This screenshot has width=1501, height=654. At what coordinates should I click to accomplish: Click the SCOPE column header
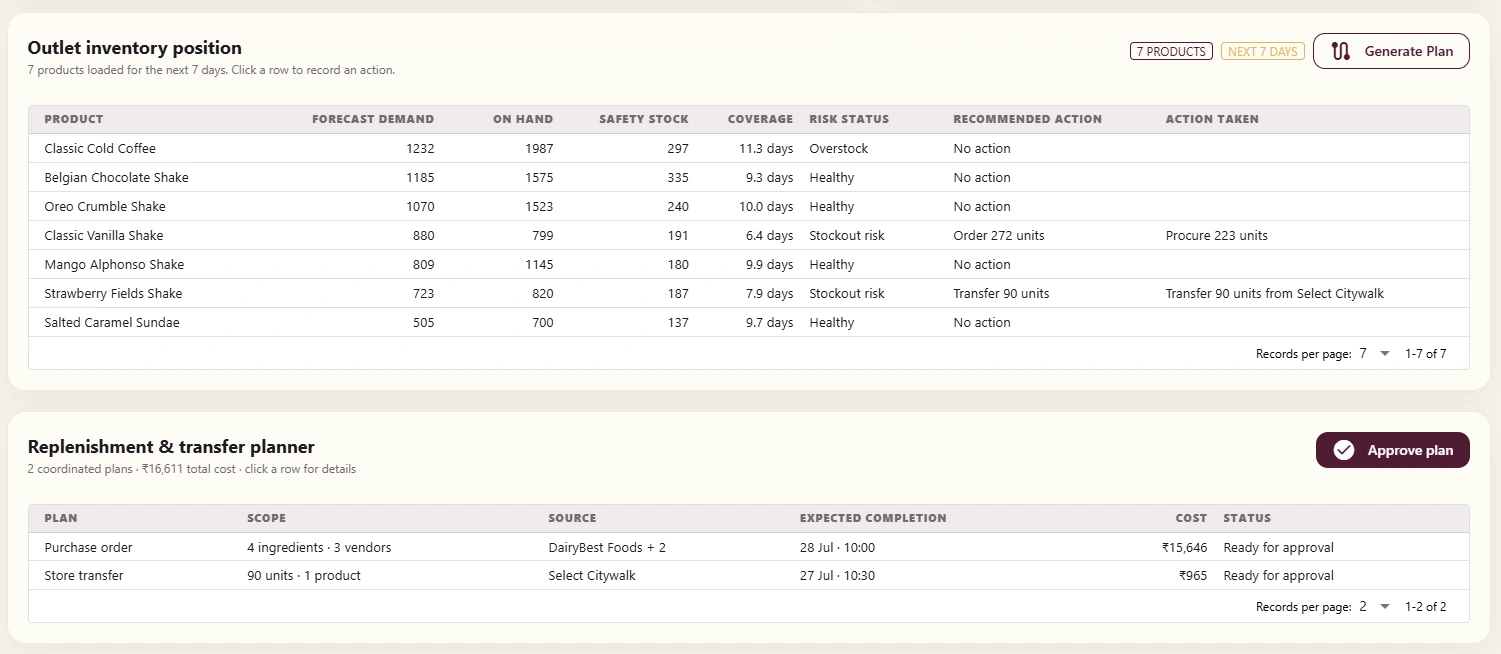(266, 518)
